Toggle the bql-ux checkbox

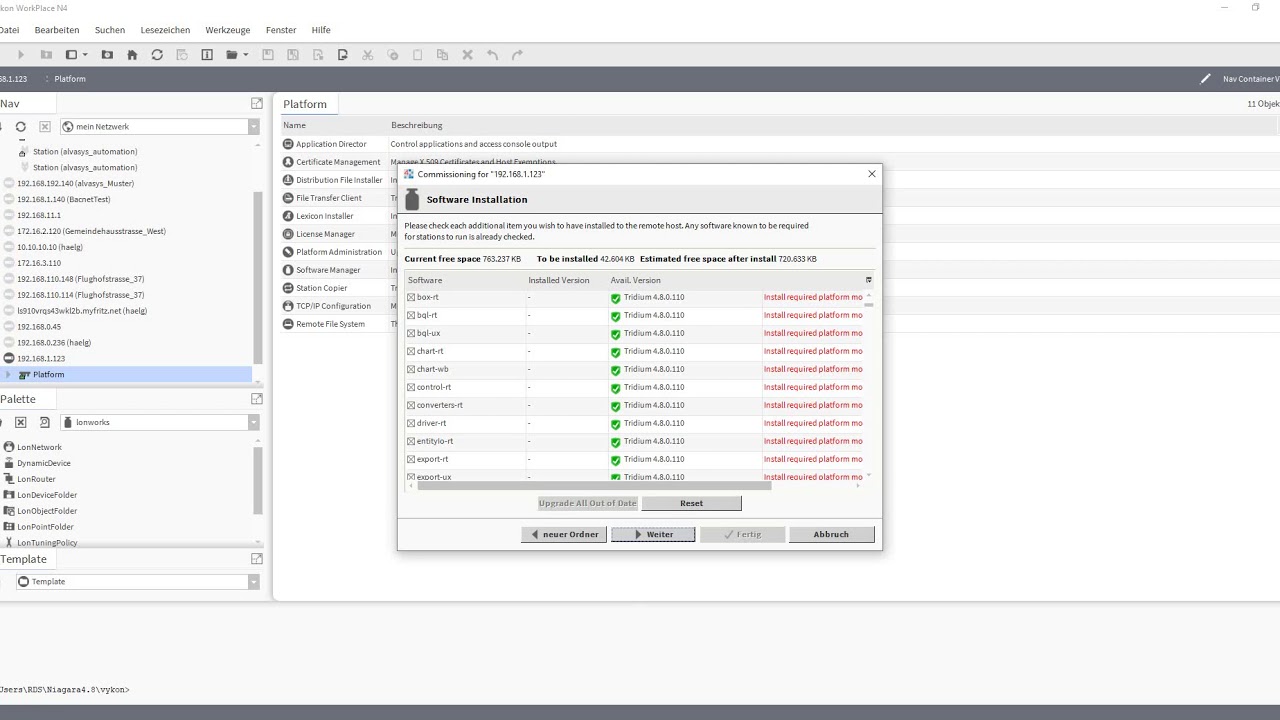411,333
